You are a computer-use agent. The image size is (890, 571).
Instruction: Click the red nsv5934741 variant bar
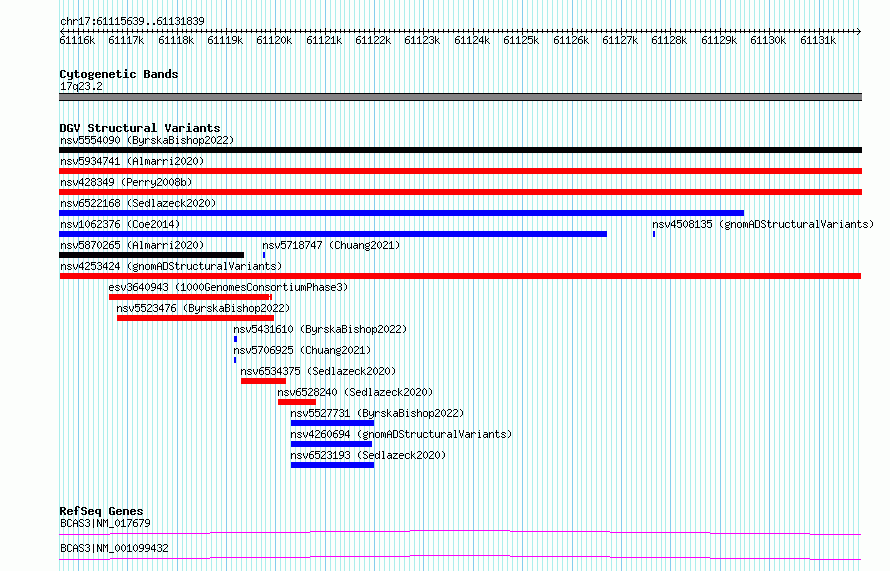click(x=460, y=171)
